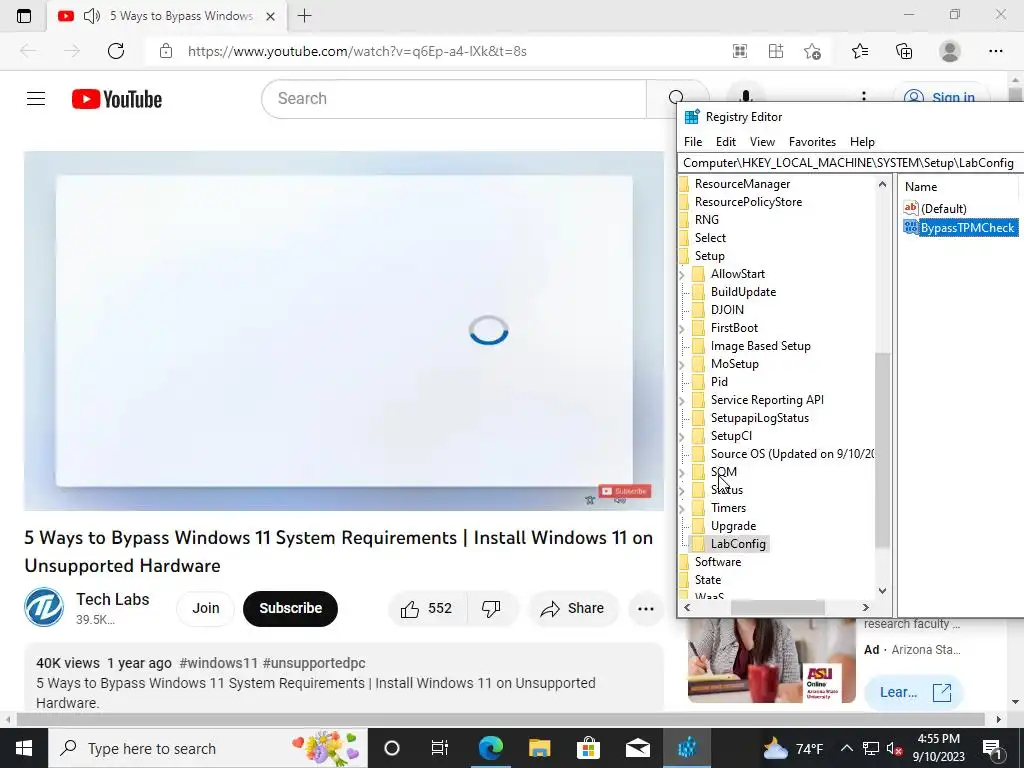
Task: Open Task View in taskbar
Action: click(440, 748)
